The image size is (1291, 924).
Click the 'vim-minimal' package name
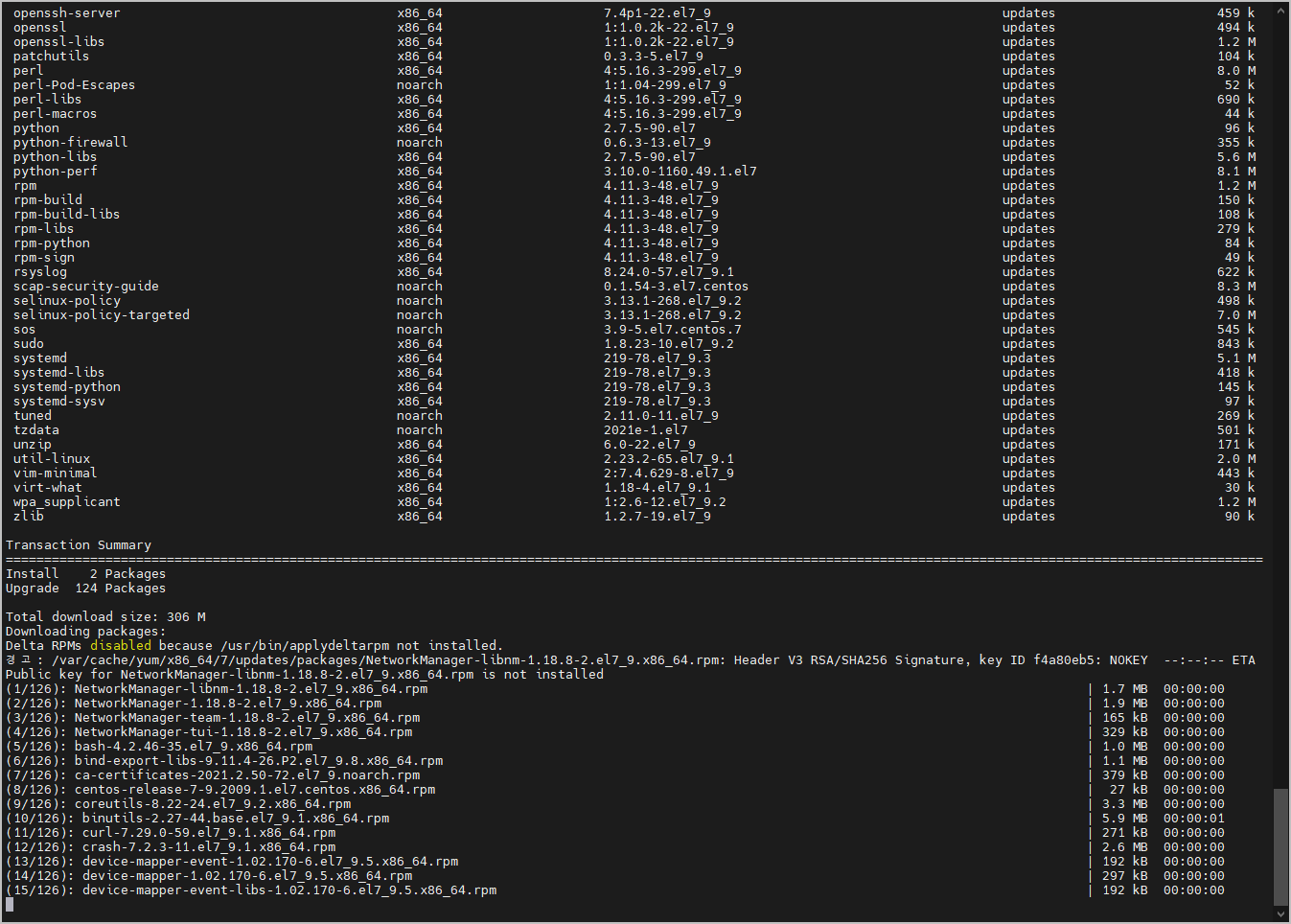[56, 474]
